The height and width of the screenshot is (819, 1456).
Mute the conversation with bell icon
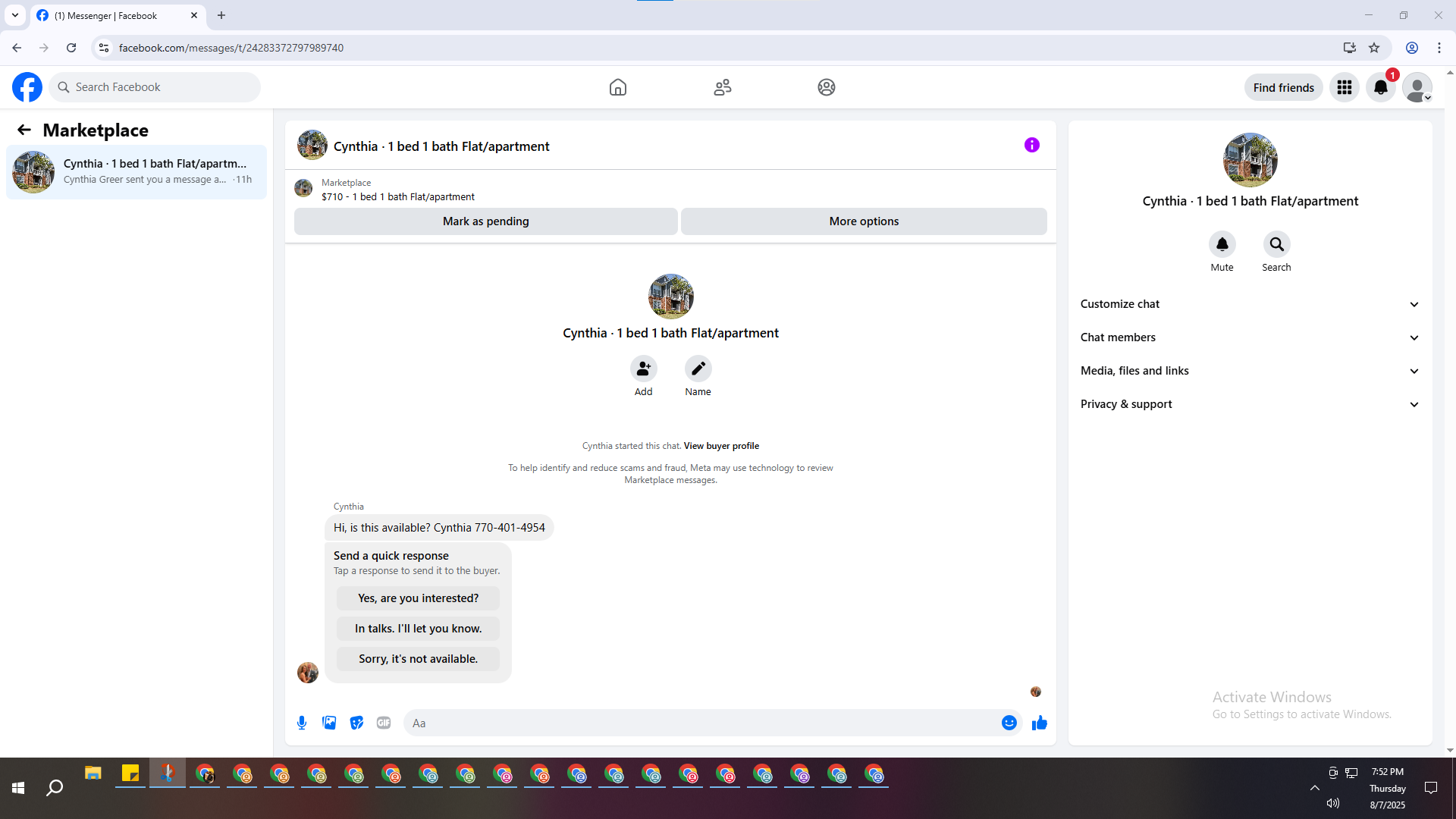pyautogui.click(x=1222, y=244)
